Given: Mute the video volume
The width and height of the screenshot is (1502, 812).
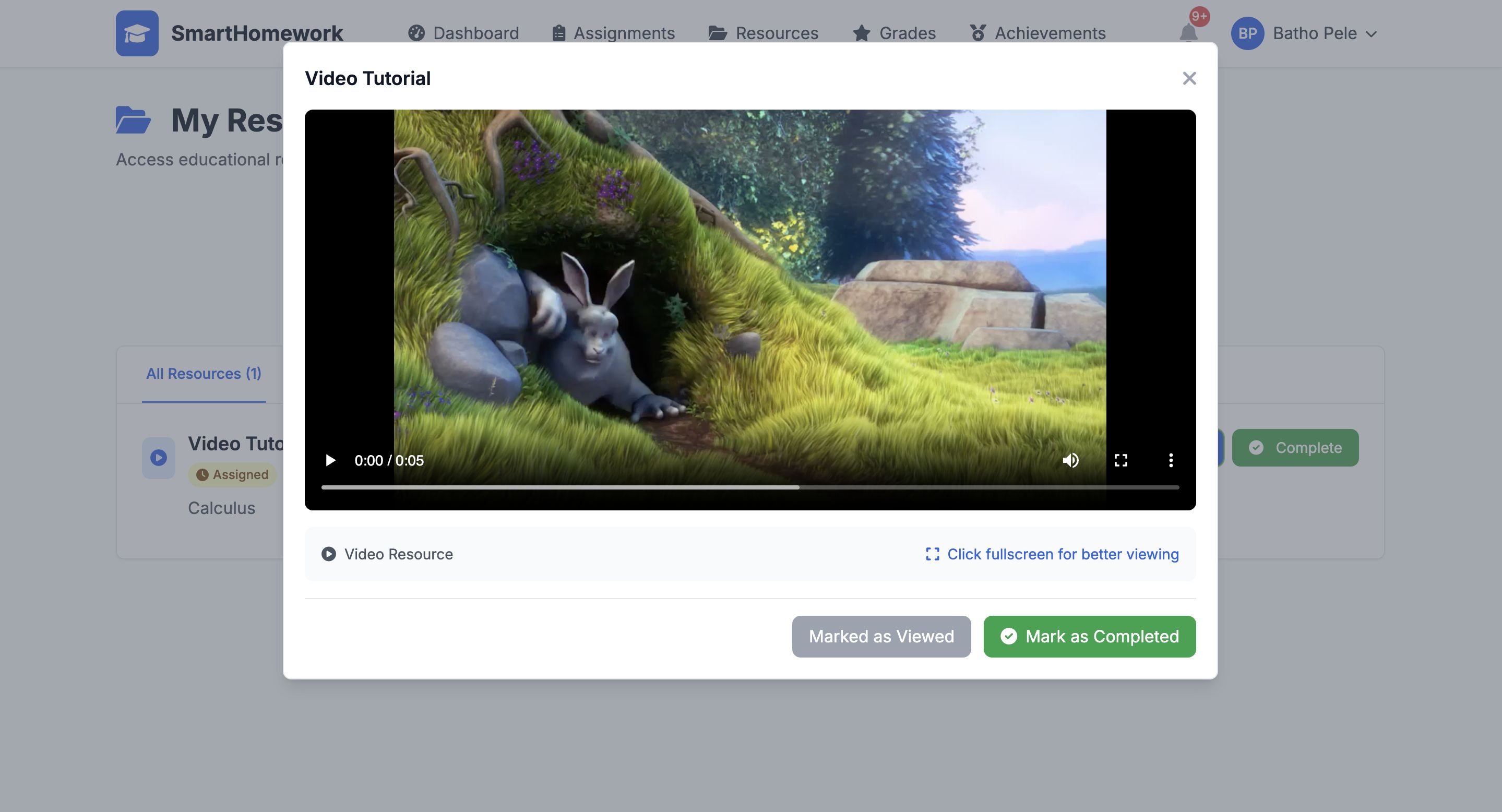Looking at the screenshot, I should point(1070,460).
